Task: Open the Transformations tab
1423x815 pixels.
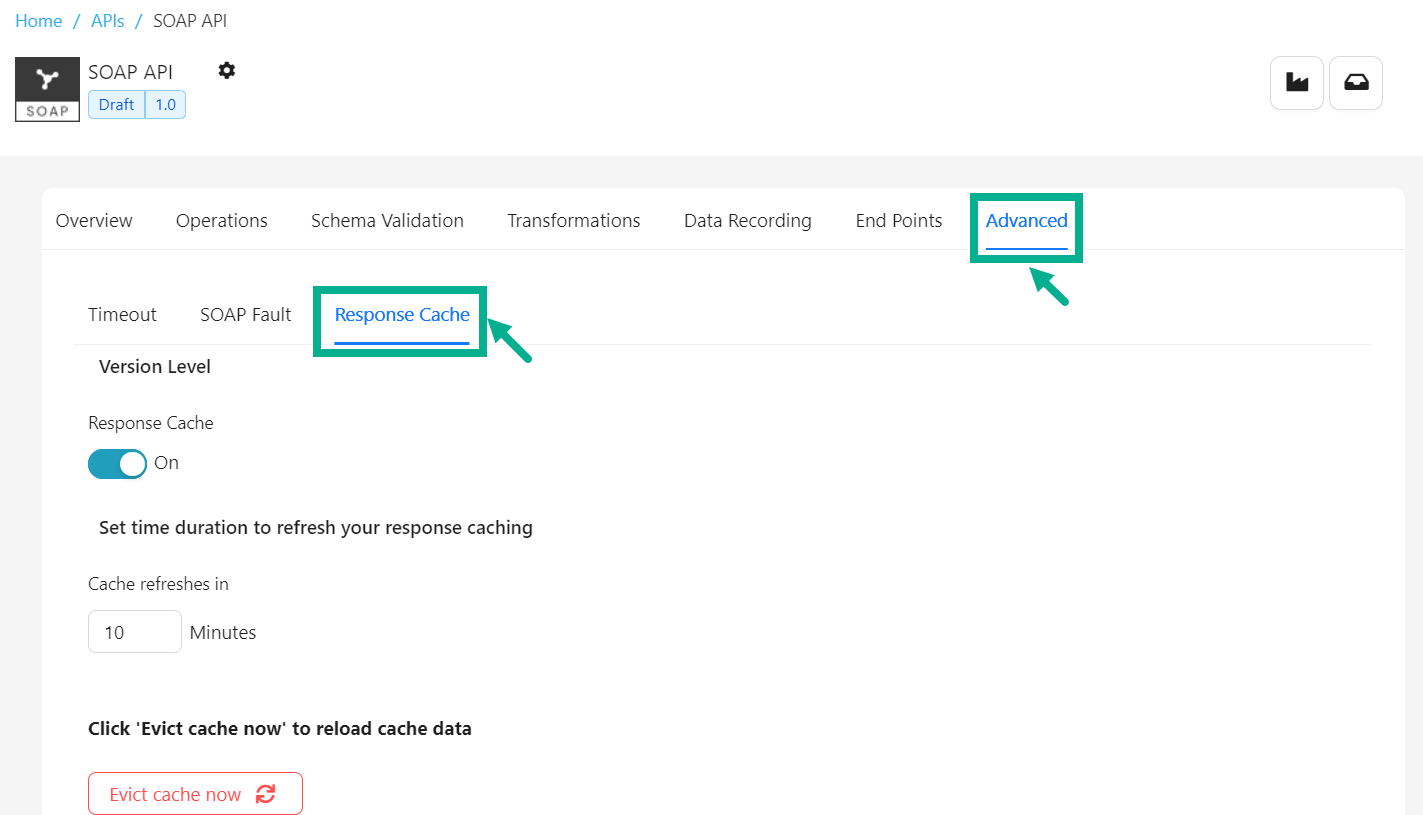Action: coord(573,221)
